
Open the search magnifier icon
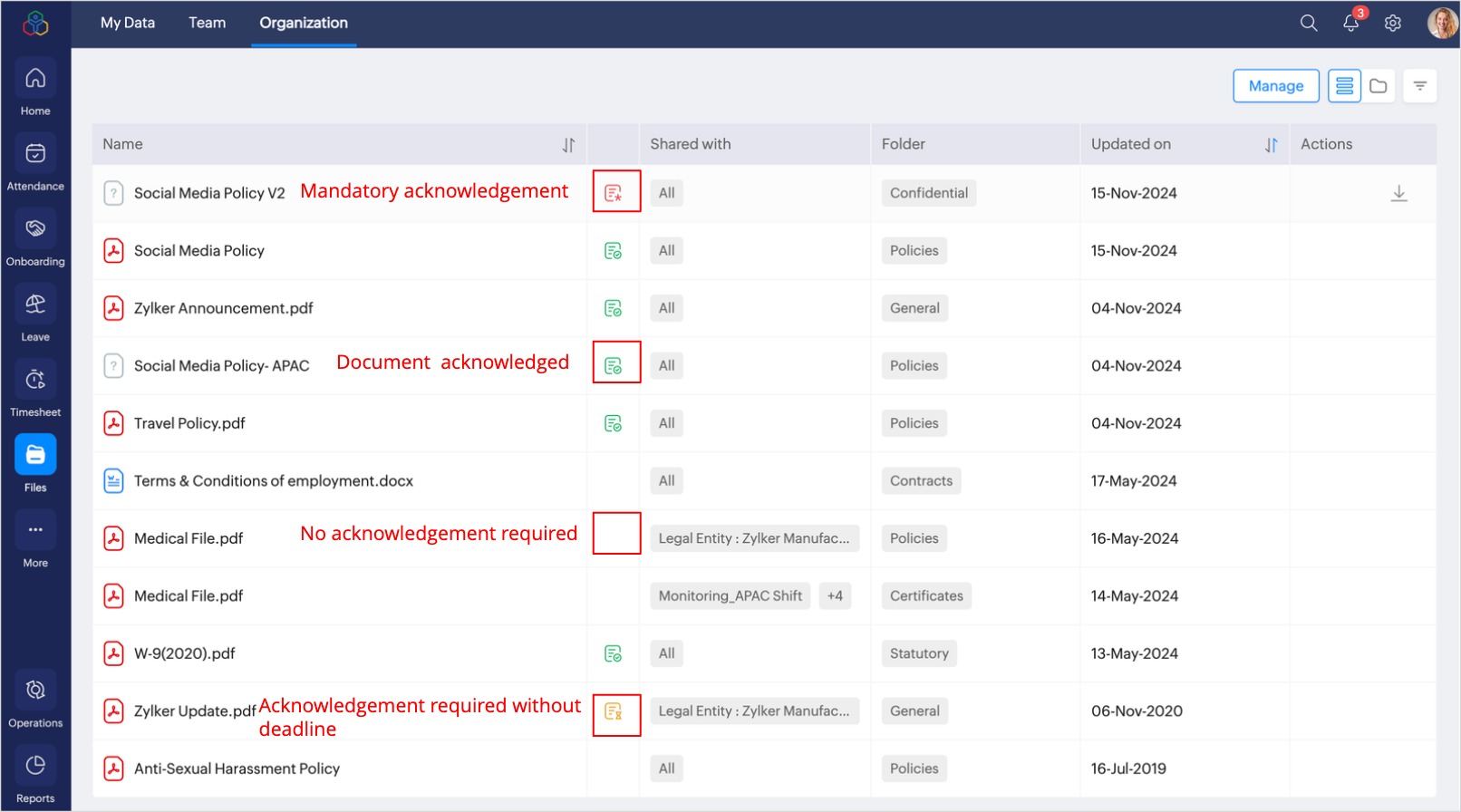coord(1308,23)
